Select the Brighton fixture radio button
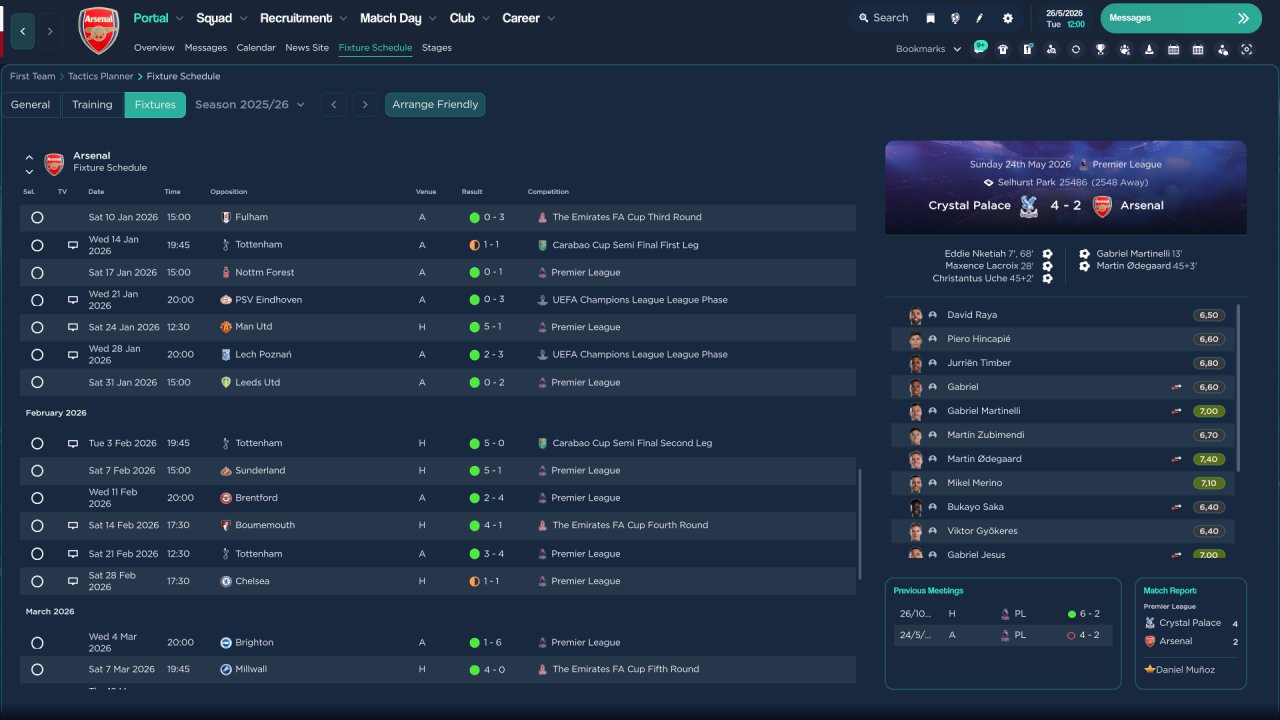Viewport: 1280px width, 720px height. pos(37,643)
